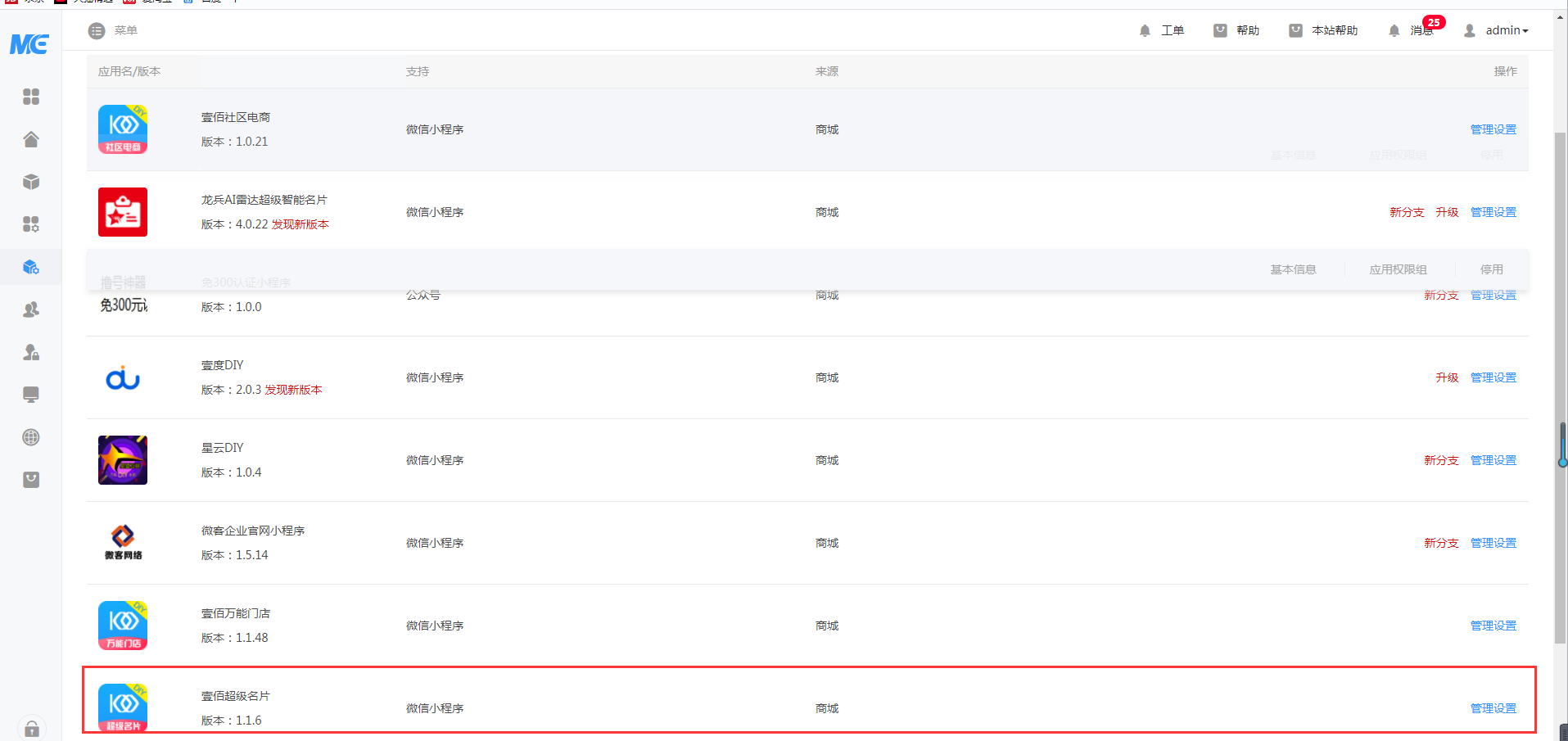Click the admin user avatar icon

[1470, 30]
